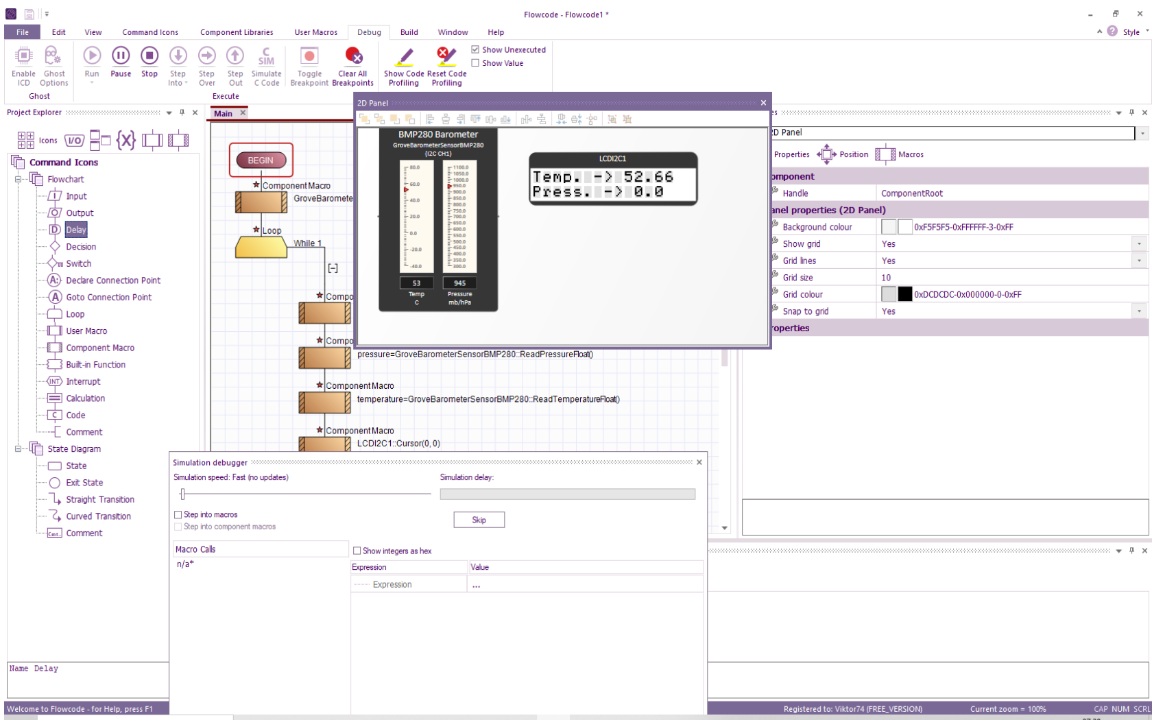The image size is (1152, 720).
Task: Collapse the State Diagram tree node
Action: (18, 449)
